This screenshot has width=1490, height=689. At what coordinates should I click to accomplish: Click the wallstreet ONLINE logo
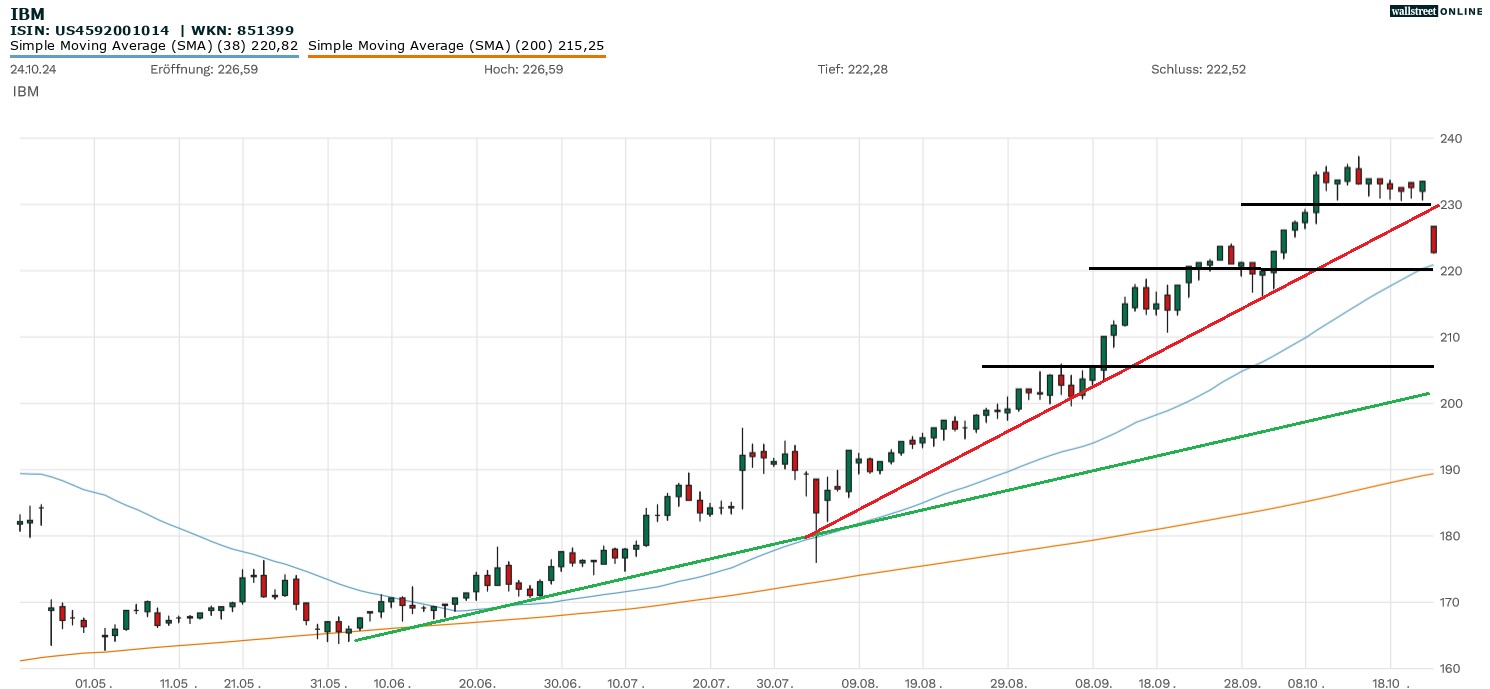[1436, 11]
